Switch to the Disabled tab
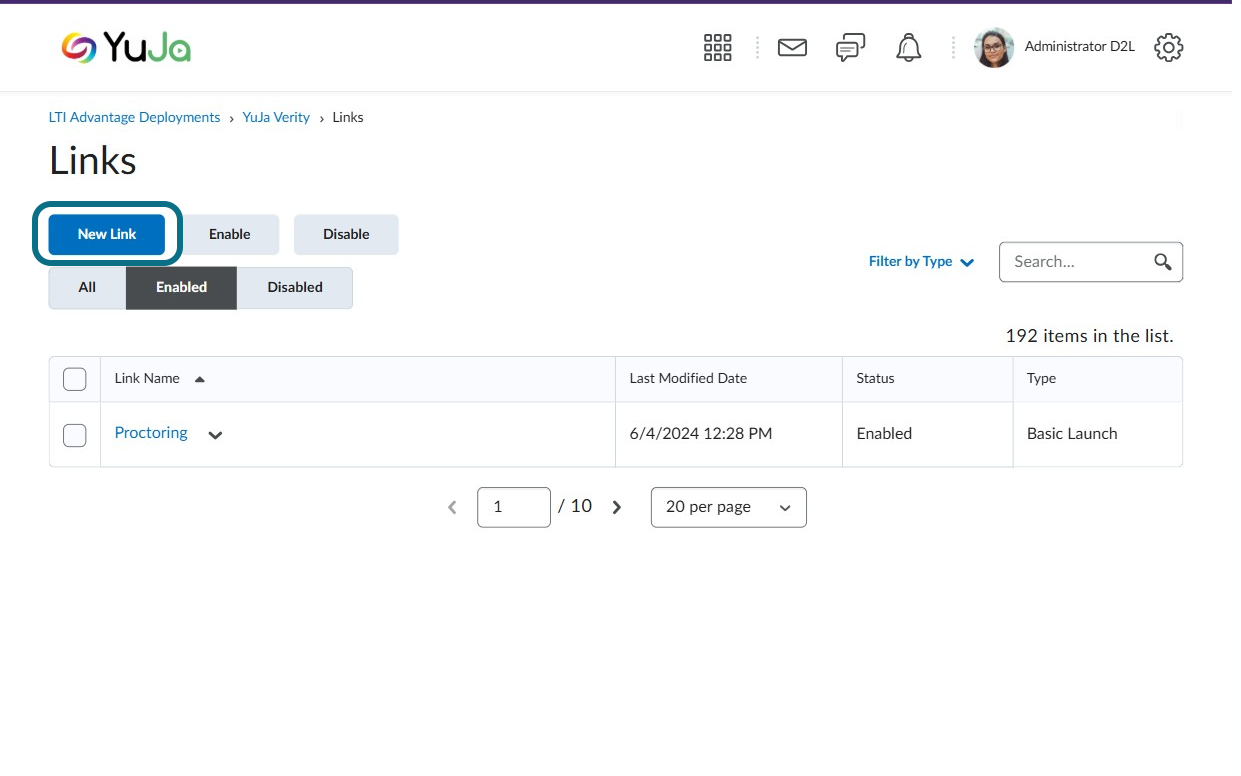1241x776 pixels. (x=295, y=287)
